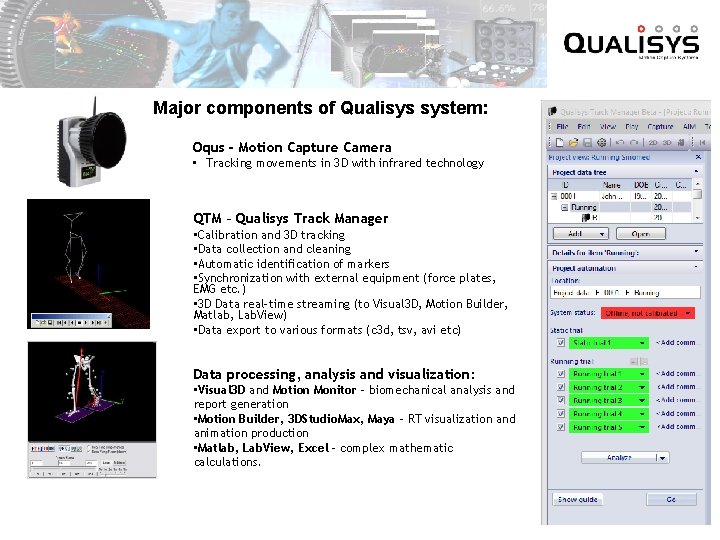Open the View menu
Viewport: 720px width, 540px height.
608,126
